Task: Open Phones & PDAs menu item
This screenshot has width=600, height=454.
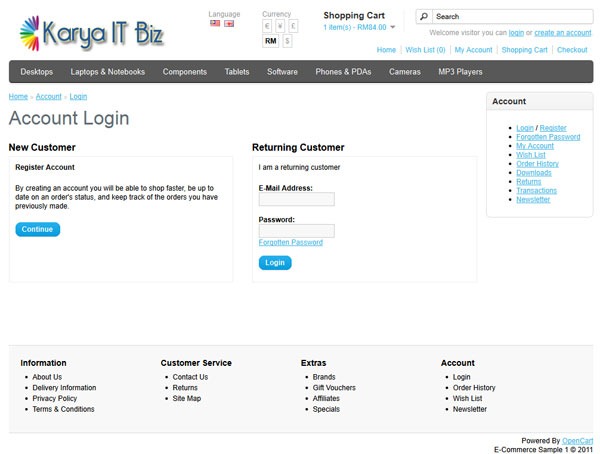Action: click(343, 72)
